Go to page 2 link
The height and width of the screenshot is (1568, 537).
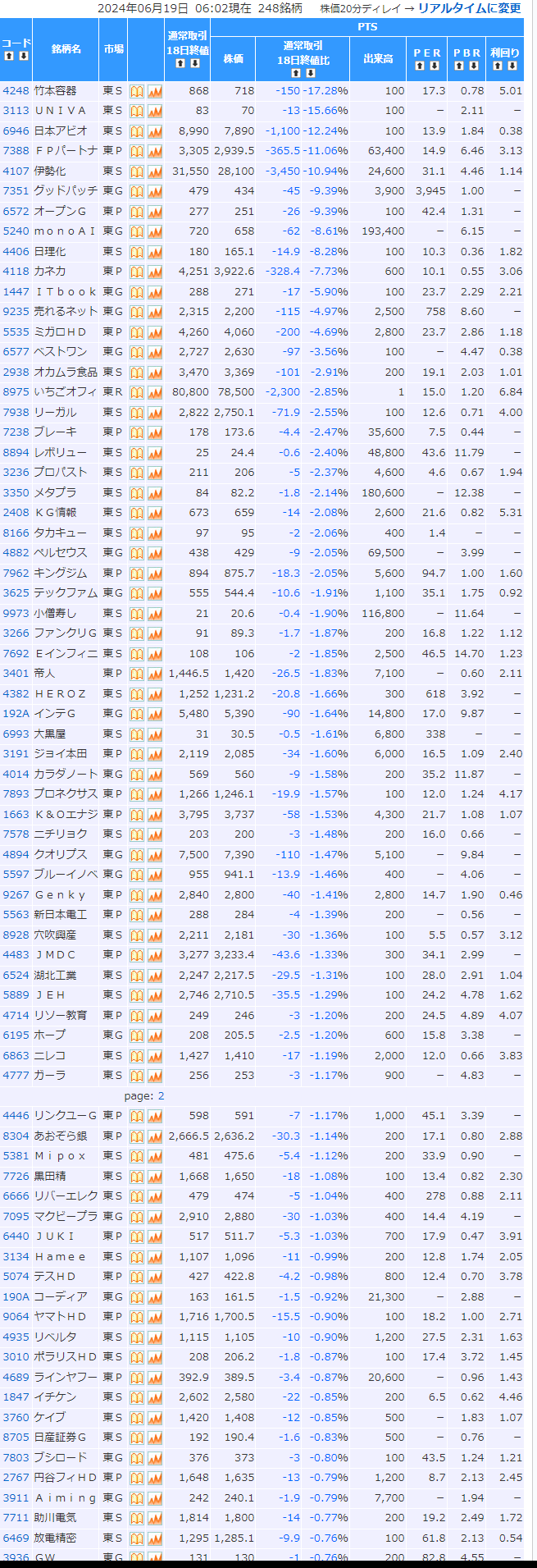point(162,1096)
